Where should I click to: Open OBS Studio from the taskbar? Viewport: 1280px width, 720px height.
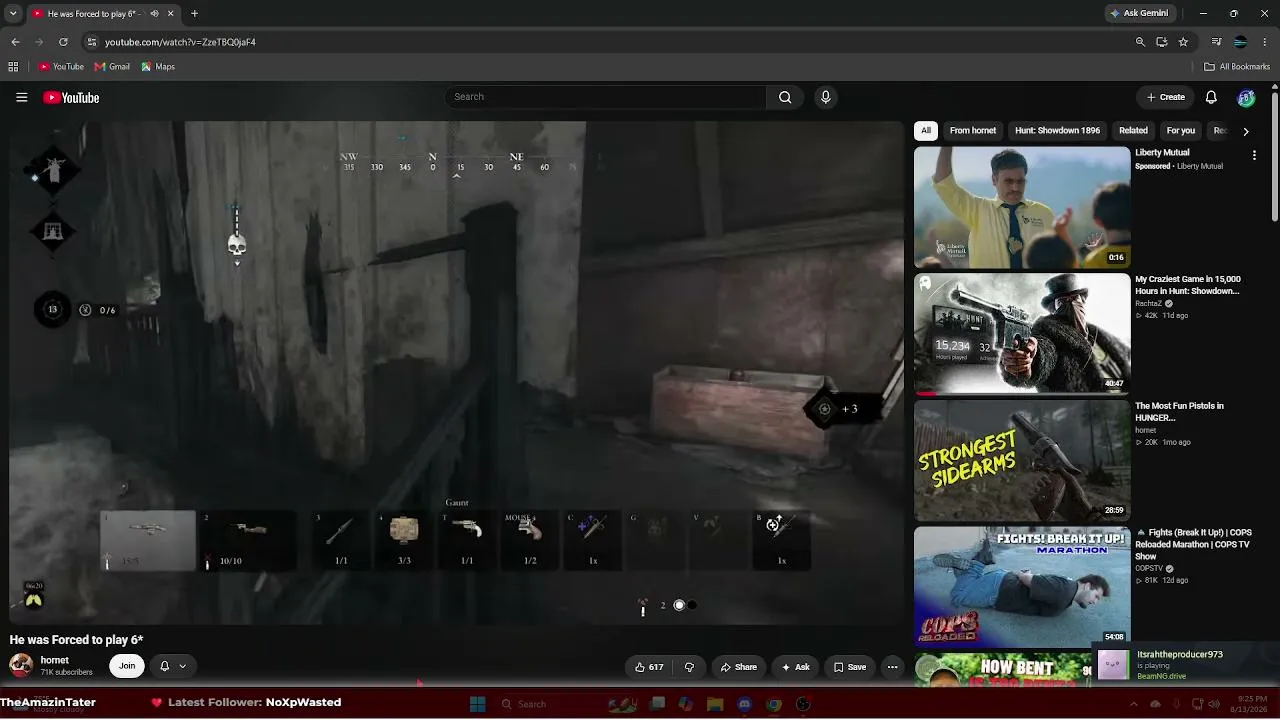click(x=803, y=704)
